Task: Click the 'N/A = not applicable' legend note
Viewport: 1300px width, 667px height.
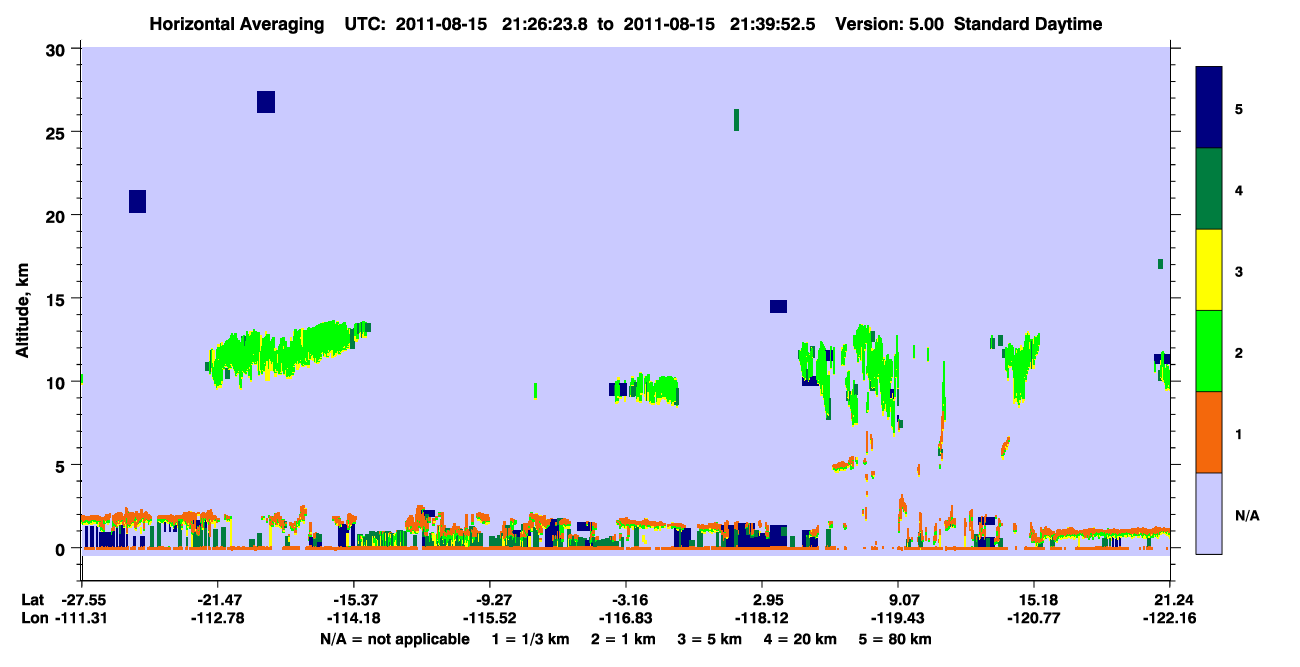Action: coord(394,639)
